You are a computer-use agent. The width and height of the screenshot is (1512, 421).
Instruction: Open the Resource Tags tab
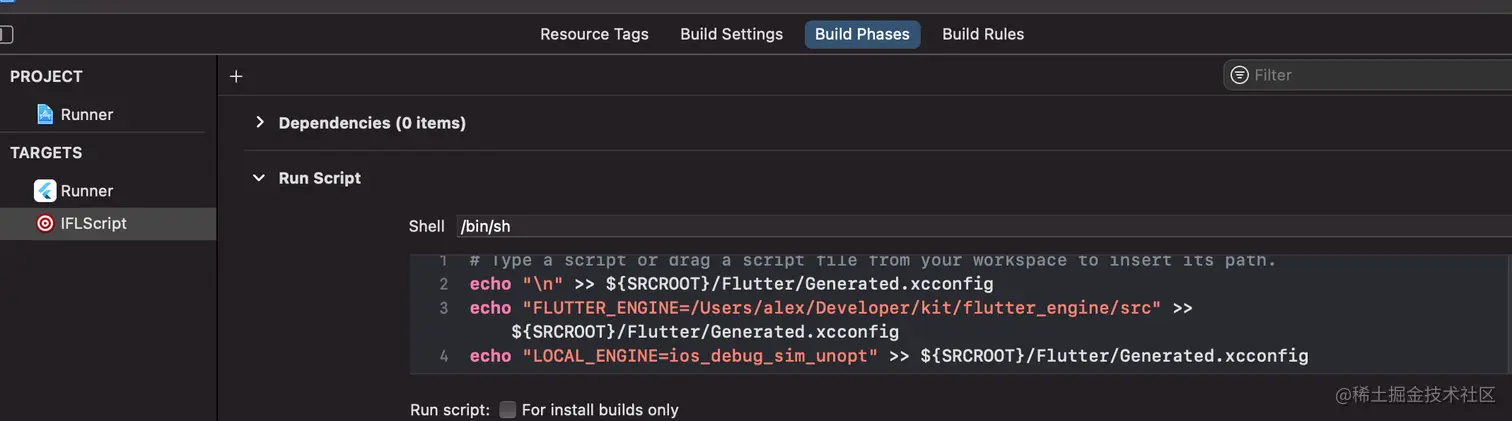(x=594, y=34)
